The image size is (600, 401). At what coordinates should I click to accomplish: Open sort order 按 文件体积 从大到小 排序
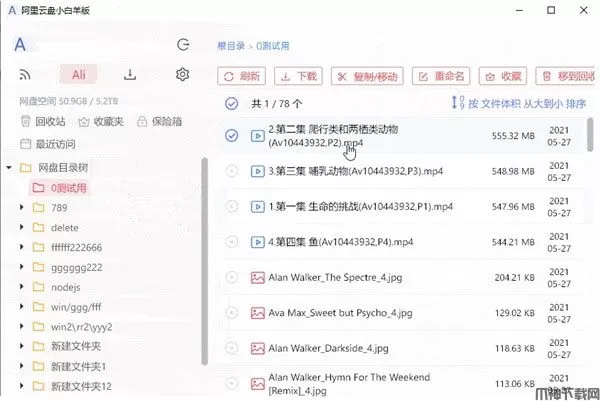pos(519,103)
